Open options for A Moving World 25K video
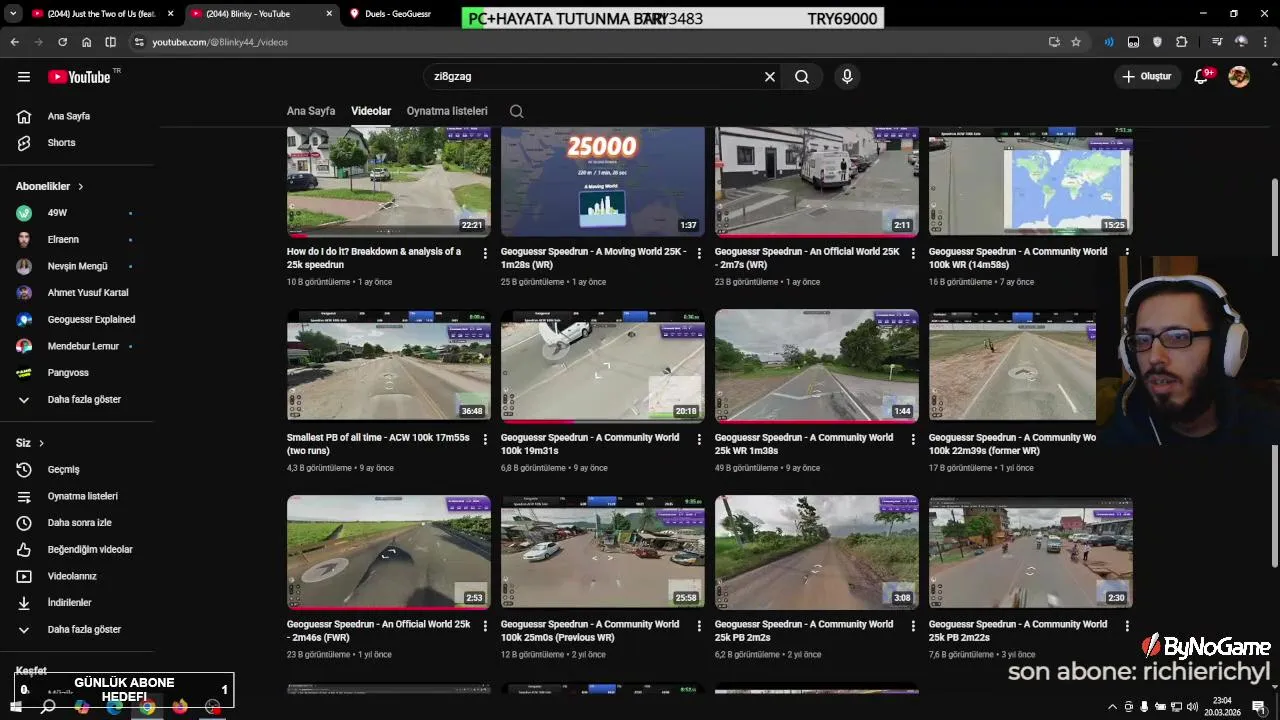 pyautogui.click(x=699, y=253)
